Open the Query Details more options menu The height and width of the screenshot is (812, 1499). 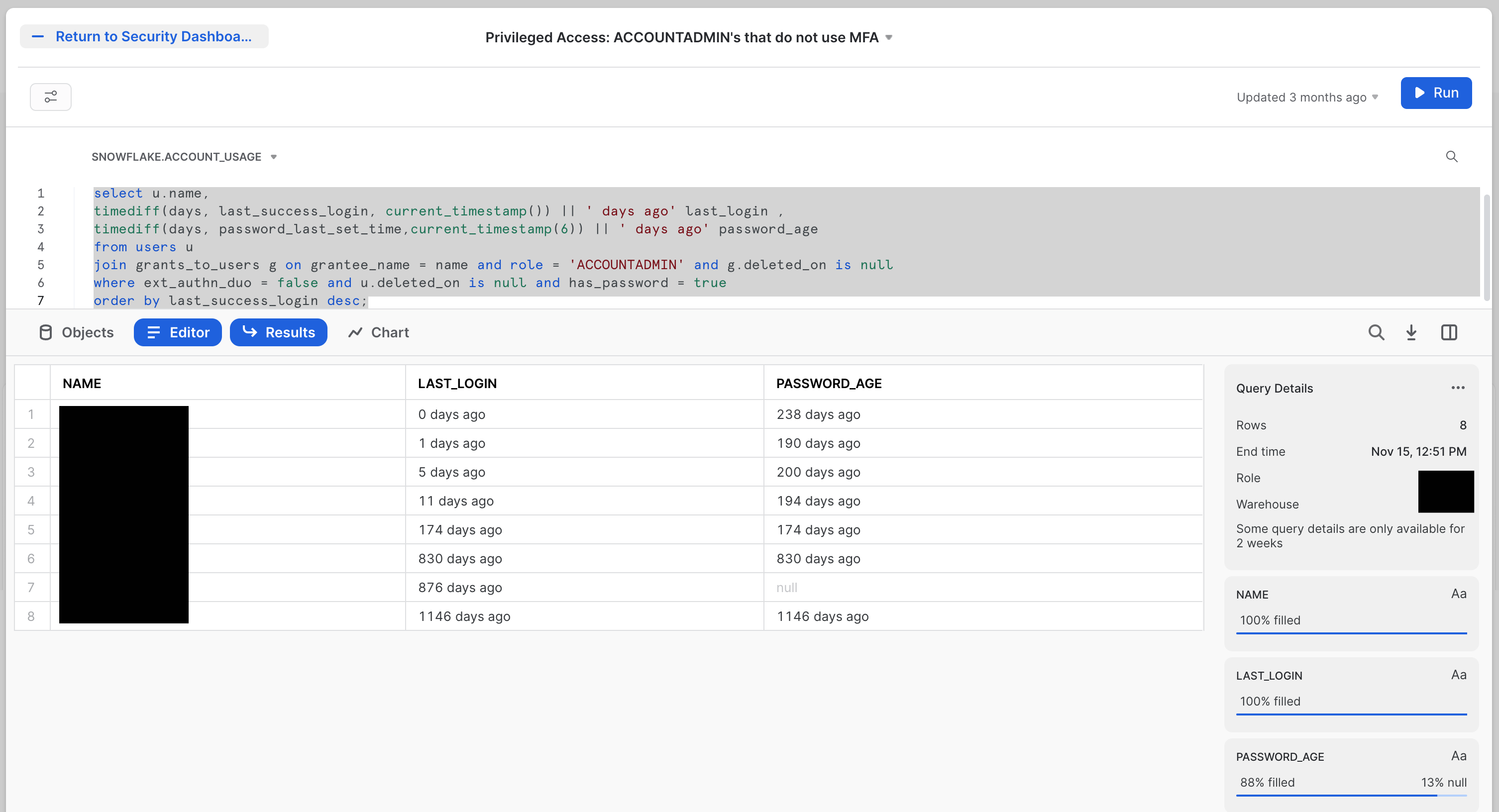click(x=1457, y=388)
